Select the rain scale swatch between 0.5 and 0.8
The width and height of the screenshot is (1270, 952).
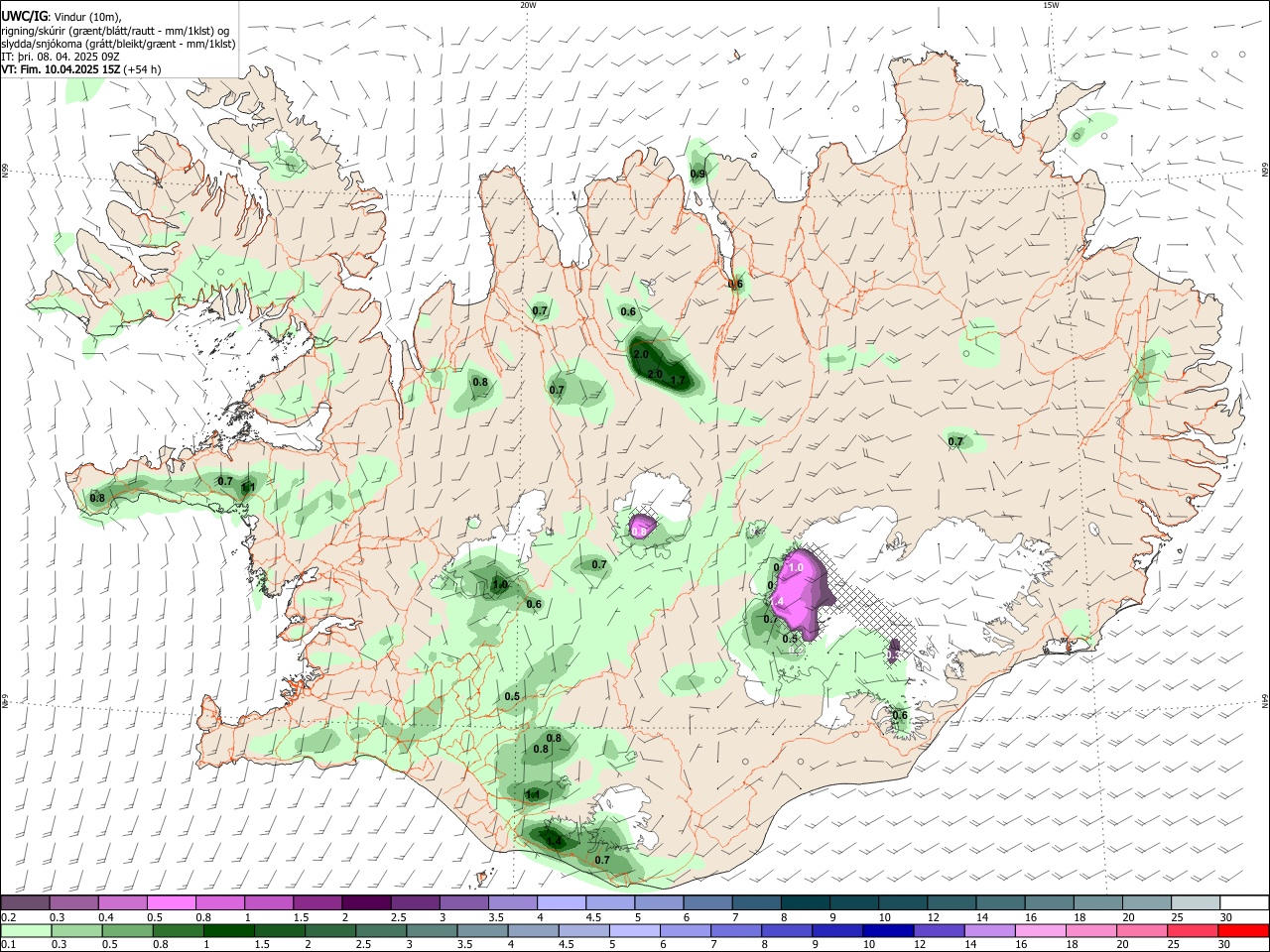click(x=127, y=930)
